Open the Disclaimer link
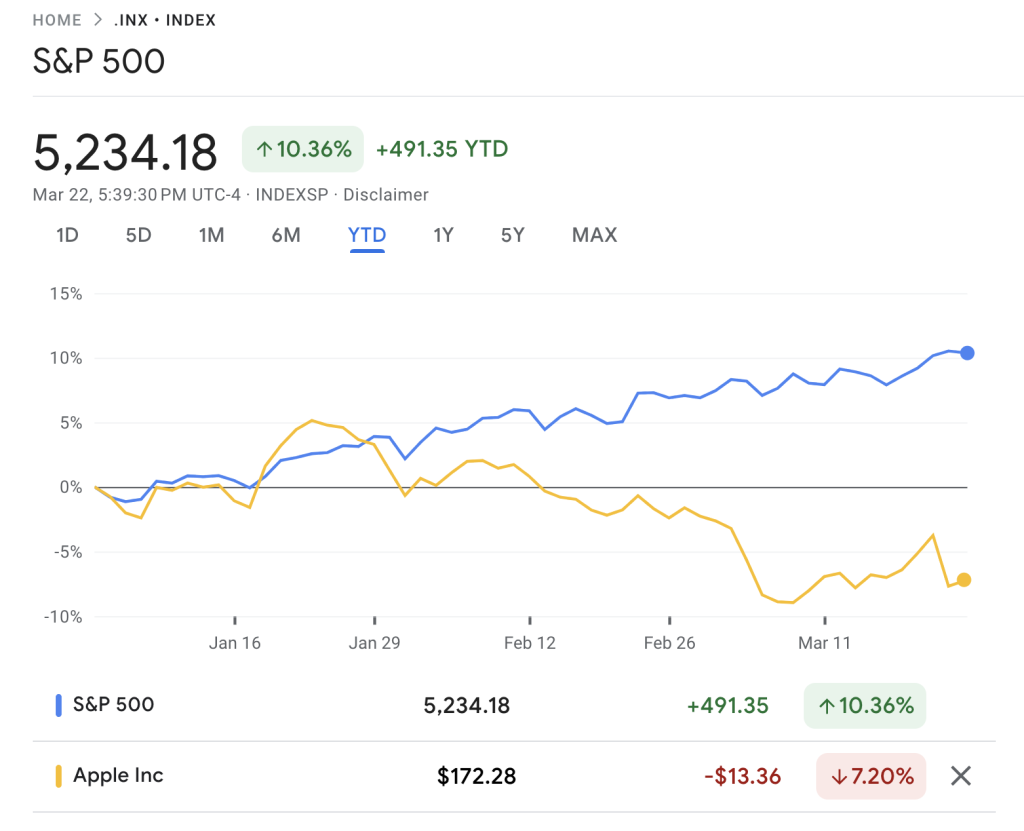Viewport: 1024px width, 831px height. tap(386, 195)
